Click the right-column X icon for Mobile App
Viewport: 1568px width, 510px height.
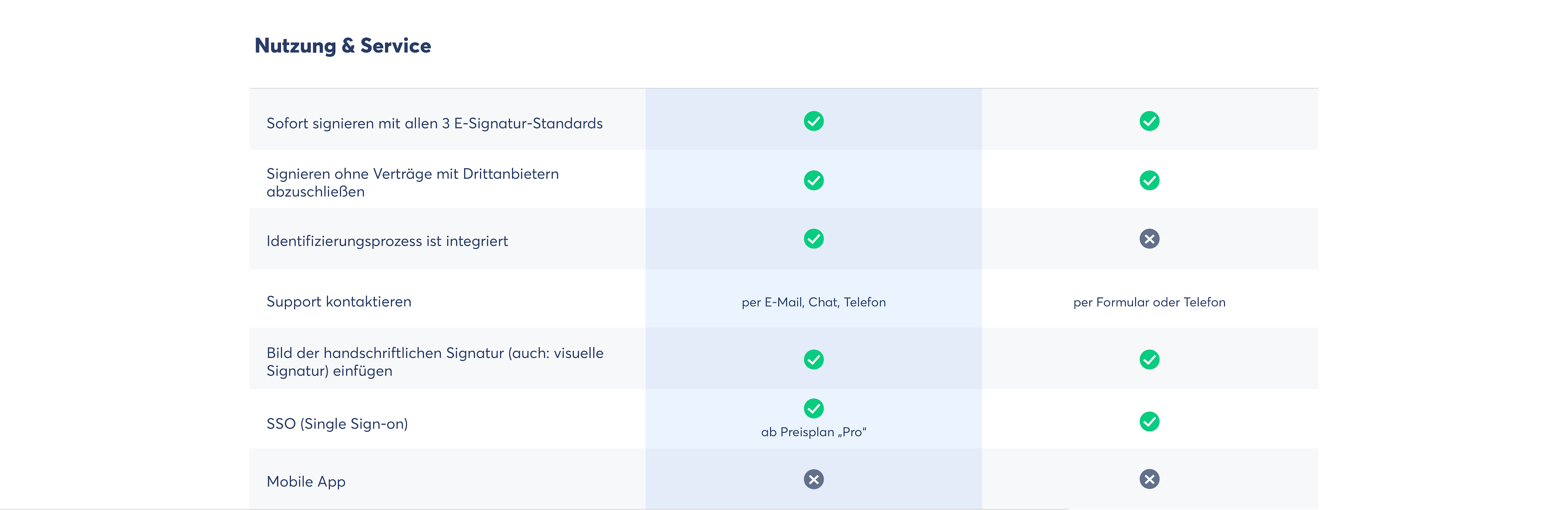tap(1149, 480)
